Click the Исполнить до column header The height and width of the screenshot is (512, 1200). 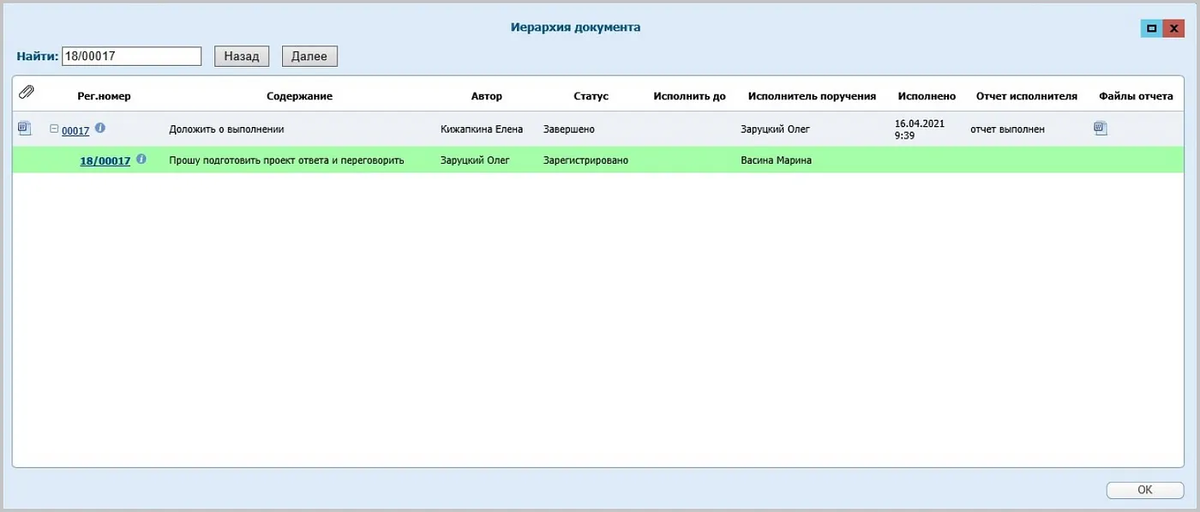(689, 96)
